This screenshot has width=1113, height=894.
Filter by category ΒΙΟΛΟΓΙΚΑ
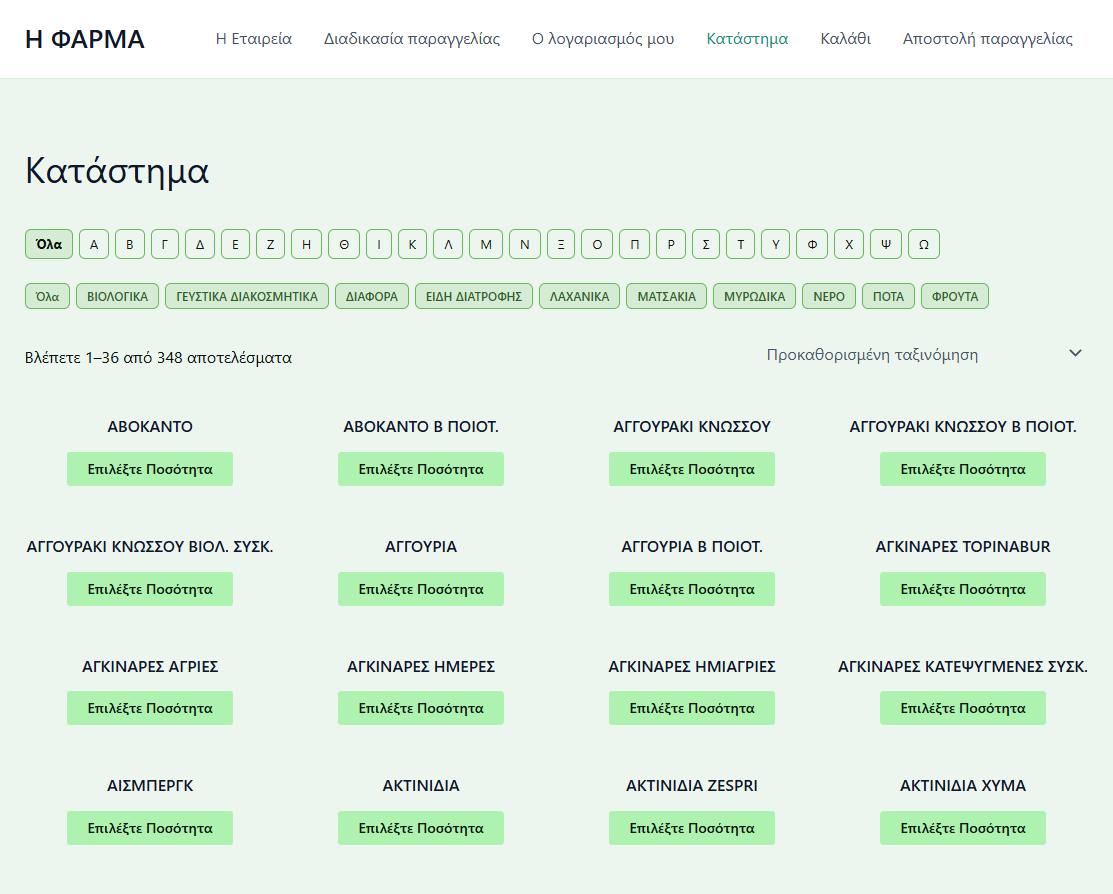point(117,296)
